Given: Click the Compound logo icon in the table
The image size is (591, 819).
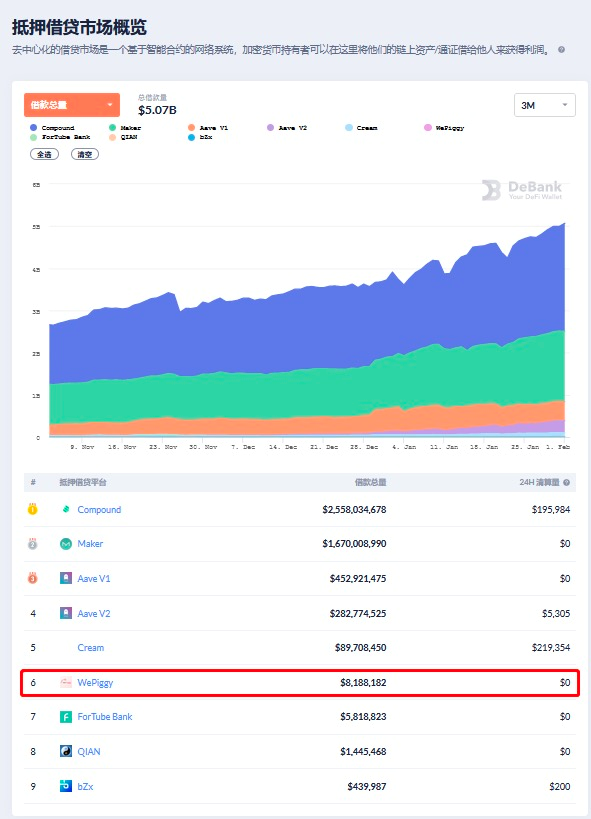Looking at the screenshot, I should [66, 509].
